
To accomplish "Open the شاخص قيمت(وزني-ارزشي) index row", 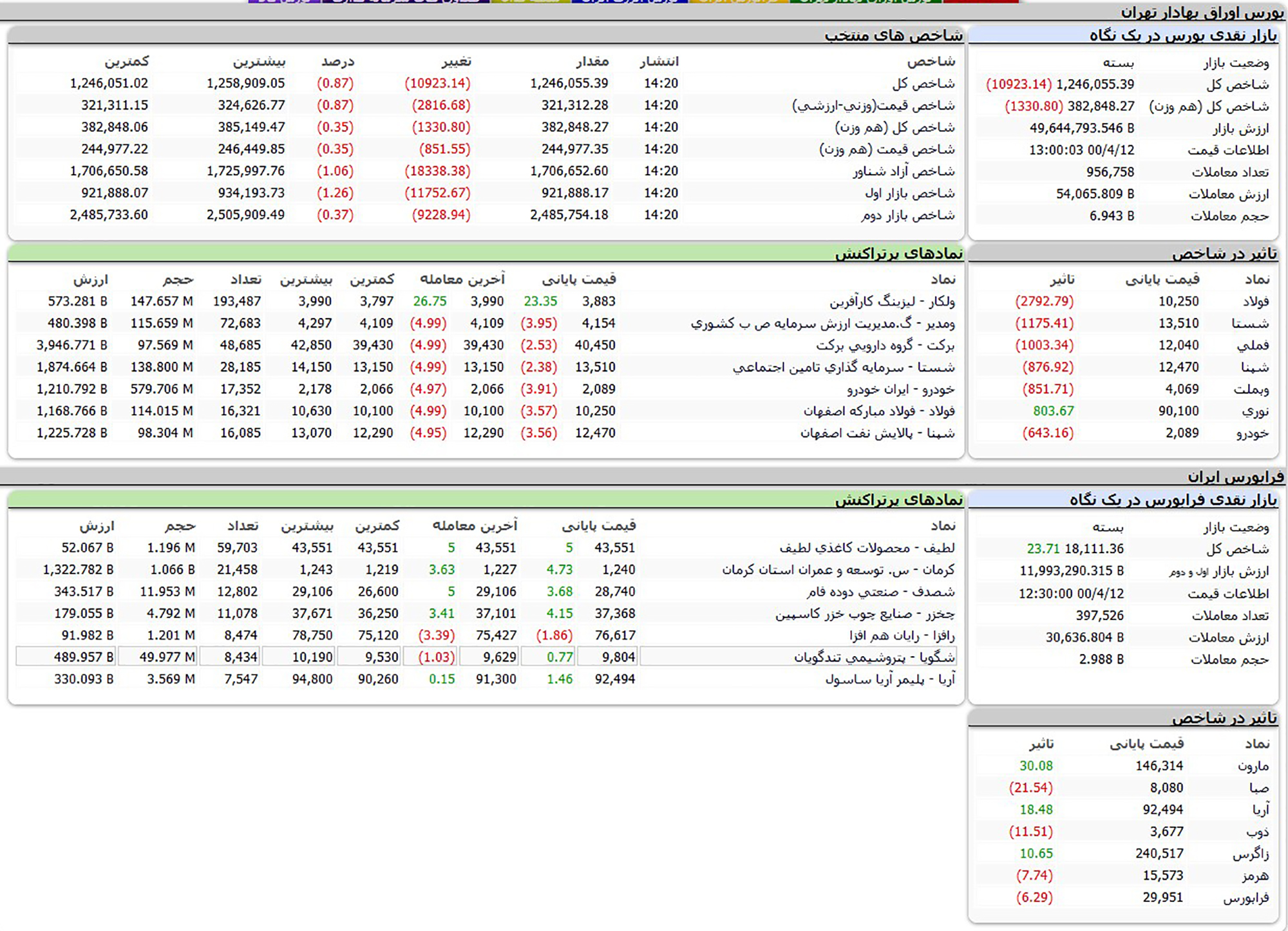I will coord(874,106).
